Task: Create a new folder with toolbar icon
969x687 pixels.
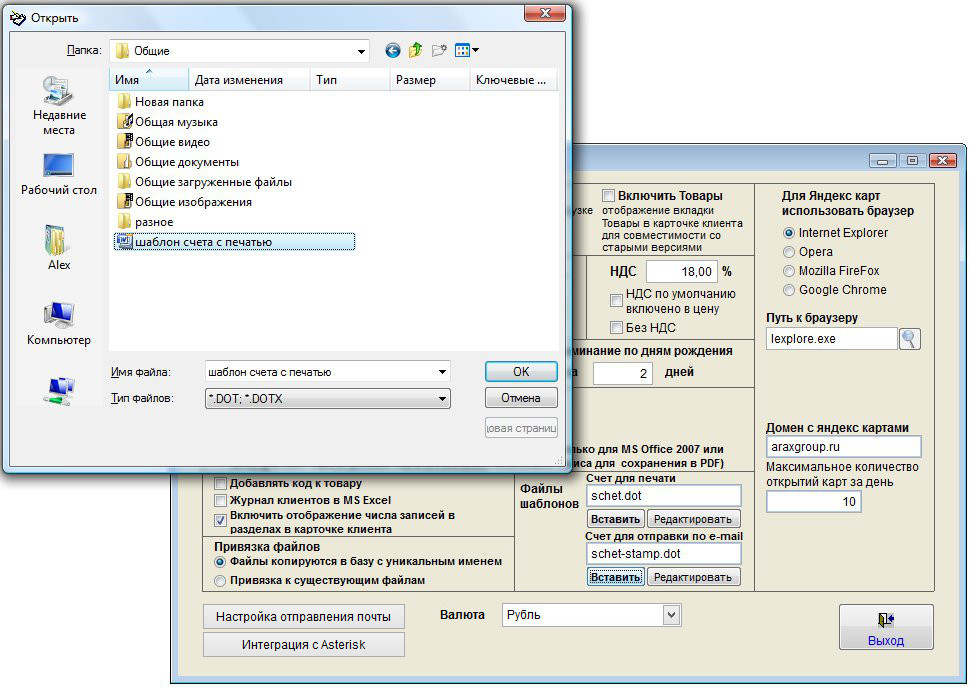Action: 439,51
